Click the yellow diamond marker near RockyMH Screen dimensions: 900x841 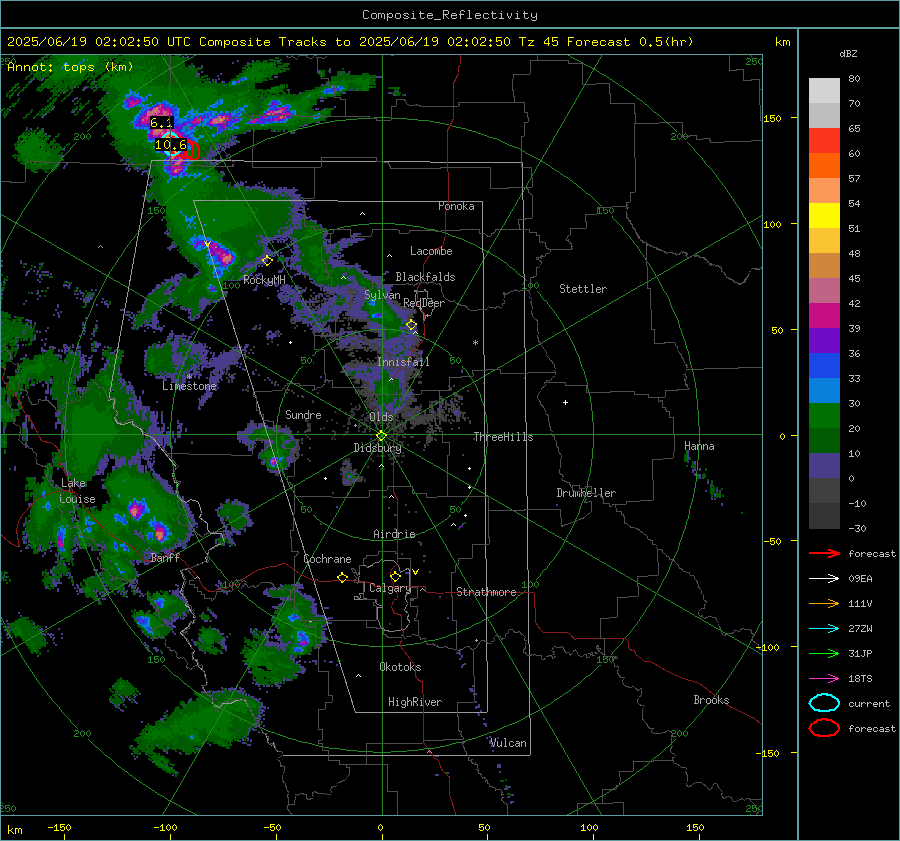point(267,261)
